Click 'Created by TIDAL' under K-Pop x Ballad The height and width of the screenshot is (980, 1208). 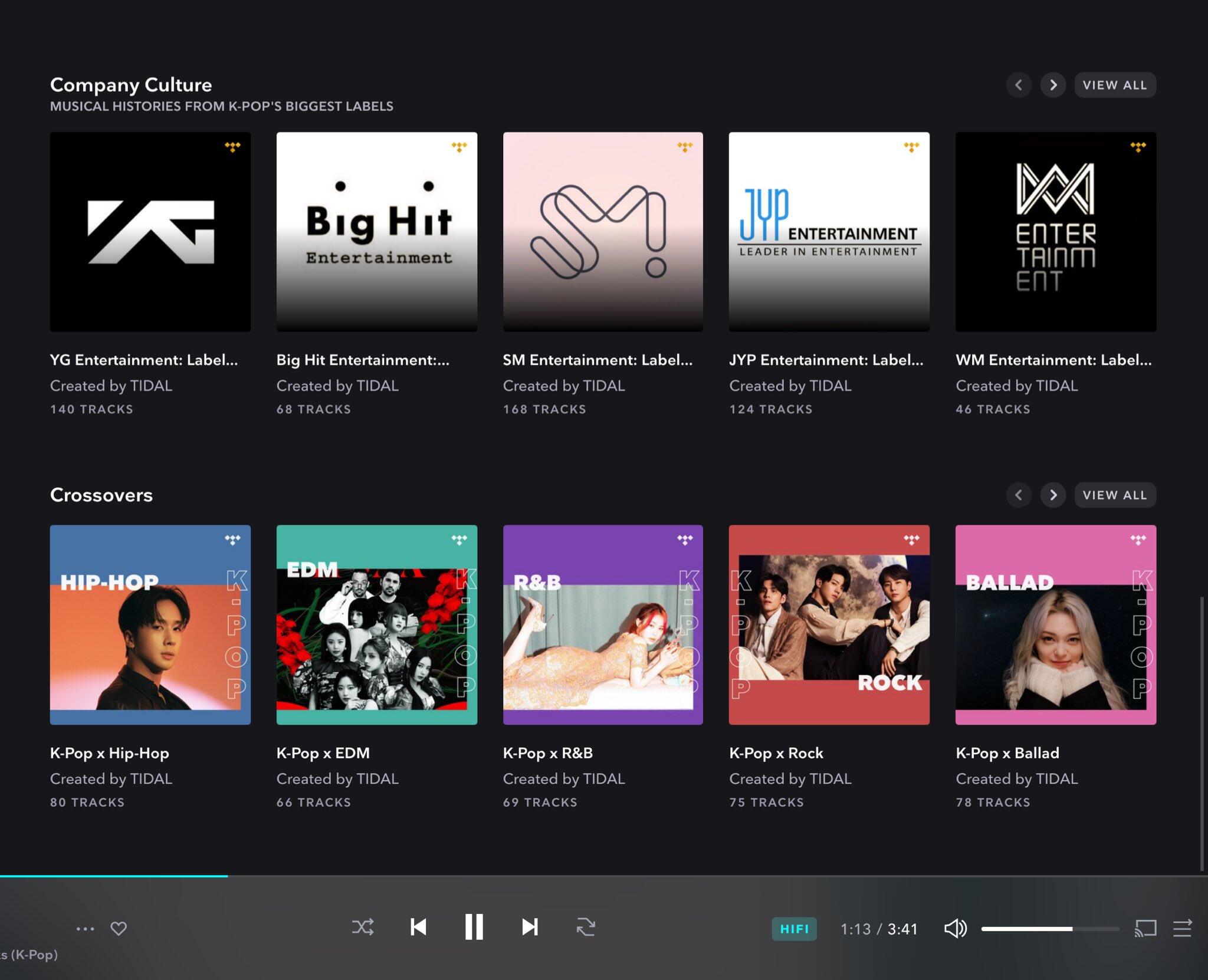1017,779
